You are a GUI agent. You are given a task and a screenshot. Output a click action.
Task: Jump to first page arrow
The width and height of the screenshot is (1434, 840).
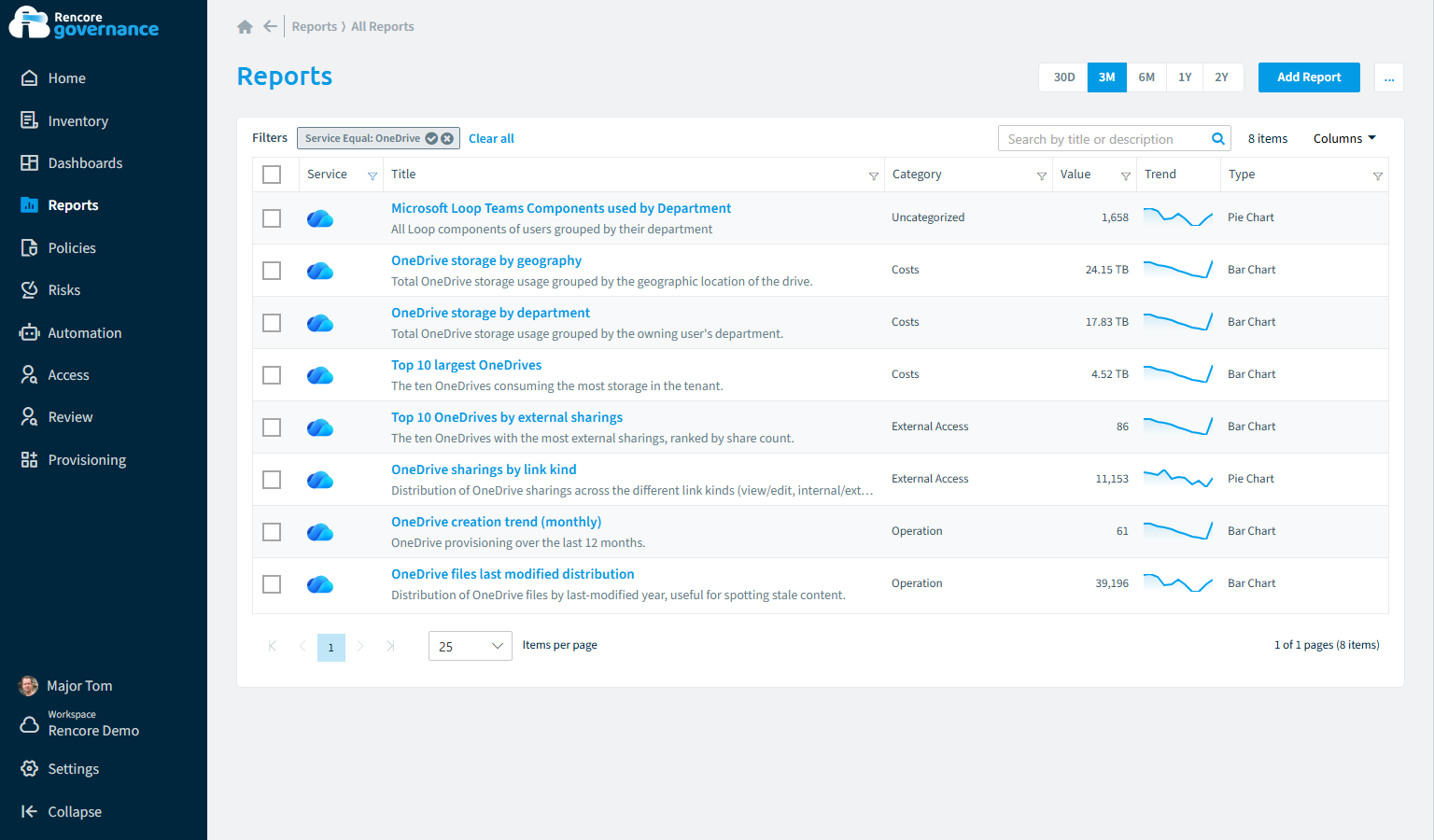coord(272,646)
